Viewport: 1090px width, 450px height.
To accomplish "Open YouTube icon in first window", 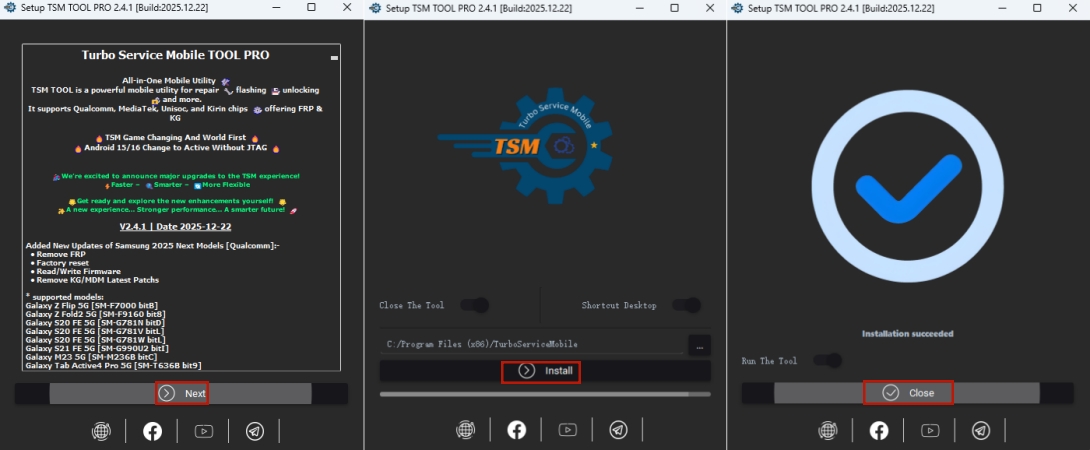I will point(204,431).
